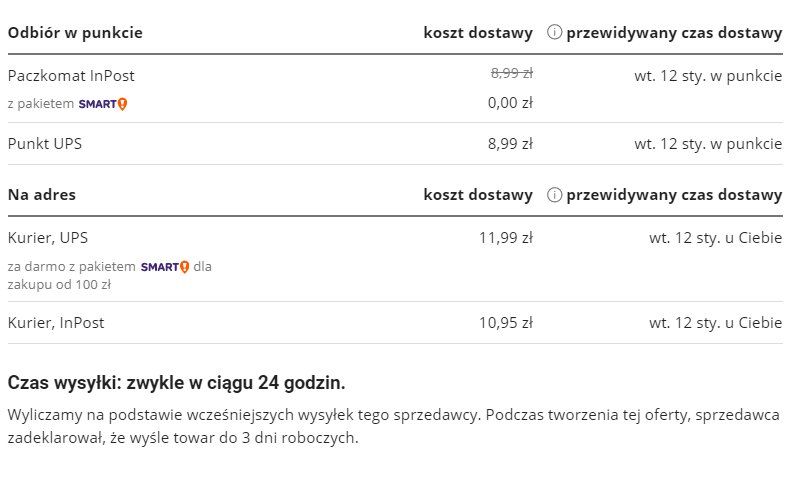Click 'z pakietem' SMART text under Paczkomat
The image size is (804, 483).
coord(40,103)
